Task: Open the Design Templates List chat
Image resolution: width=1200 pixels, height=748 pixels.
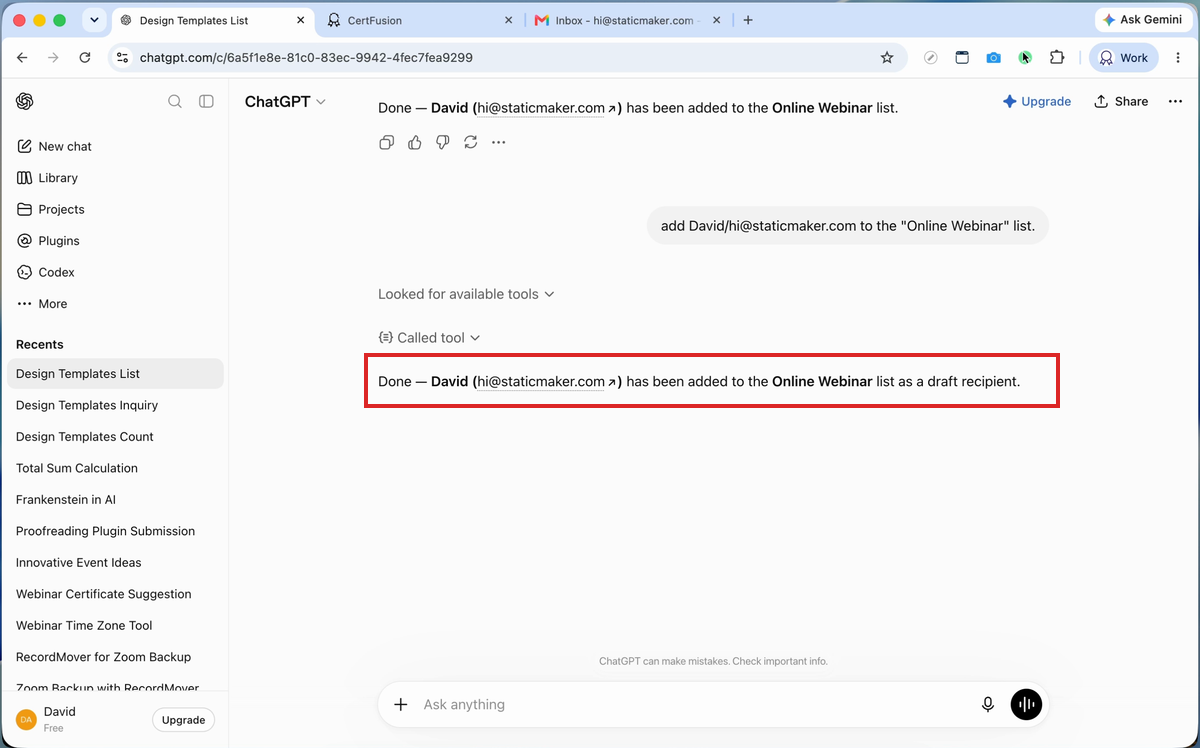Action: point(115,374)
